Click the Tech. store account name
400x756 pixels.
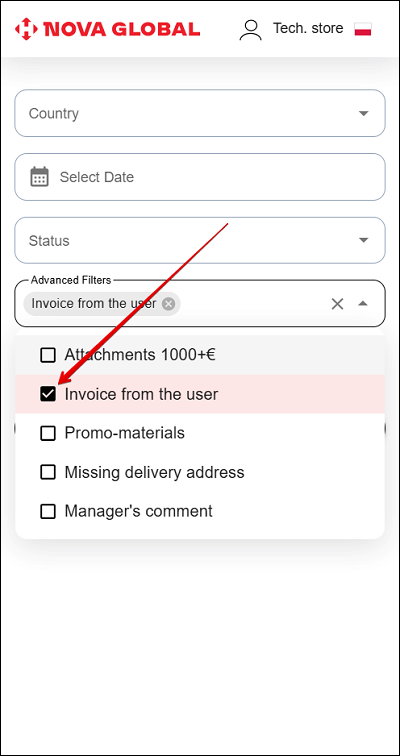click(x=308, y=28)
